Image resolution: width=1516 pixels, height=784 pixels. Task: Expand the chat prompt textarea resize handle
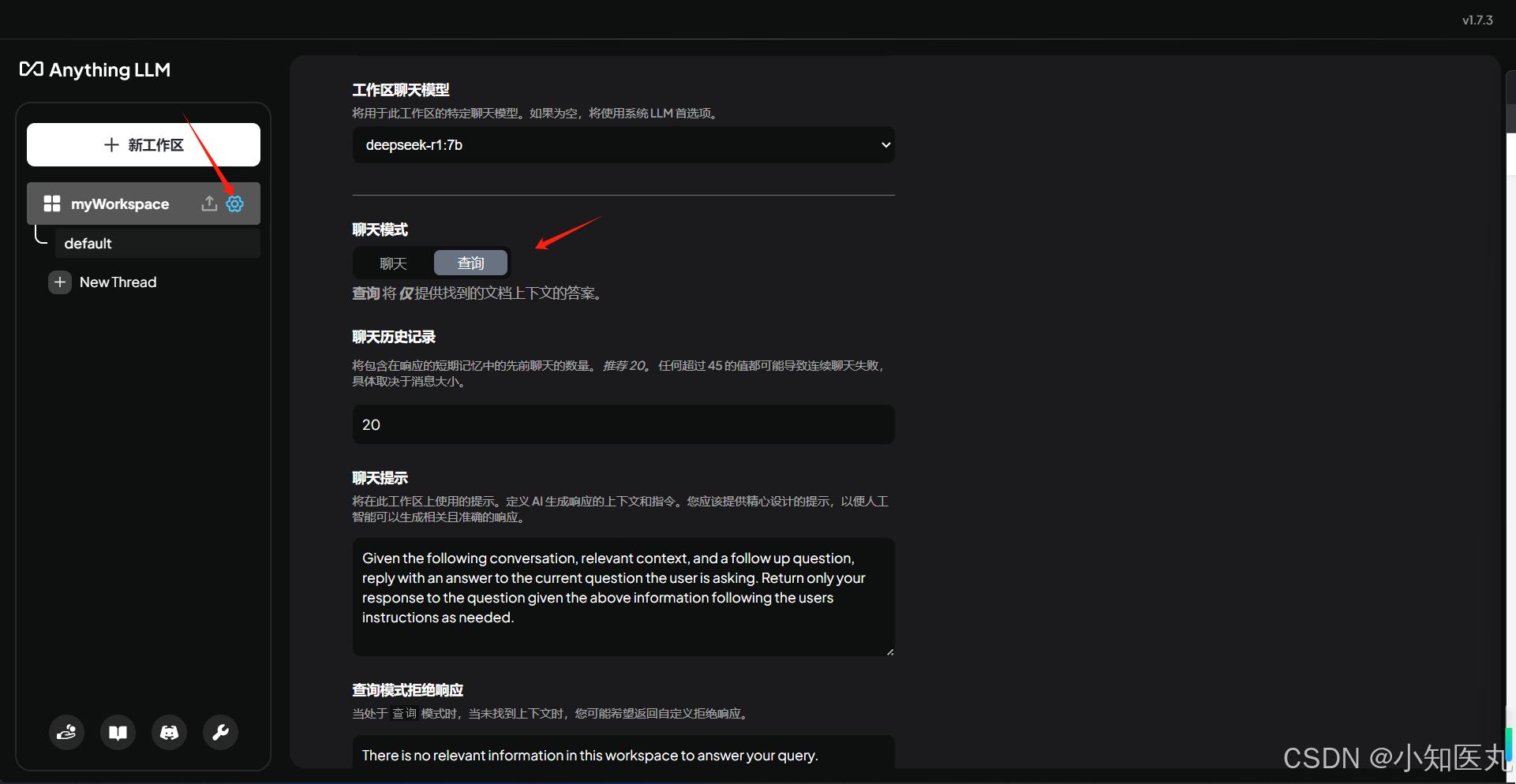pyautogui.click(x=889, y=650)
